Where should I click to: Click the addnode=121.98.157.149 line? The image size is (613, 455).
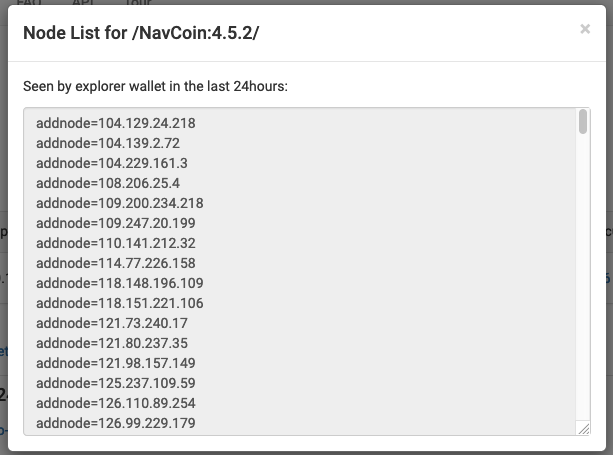tap(116, 363)
